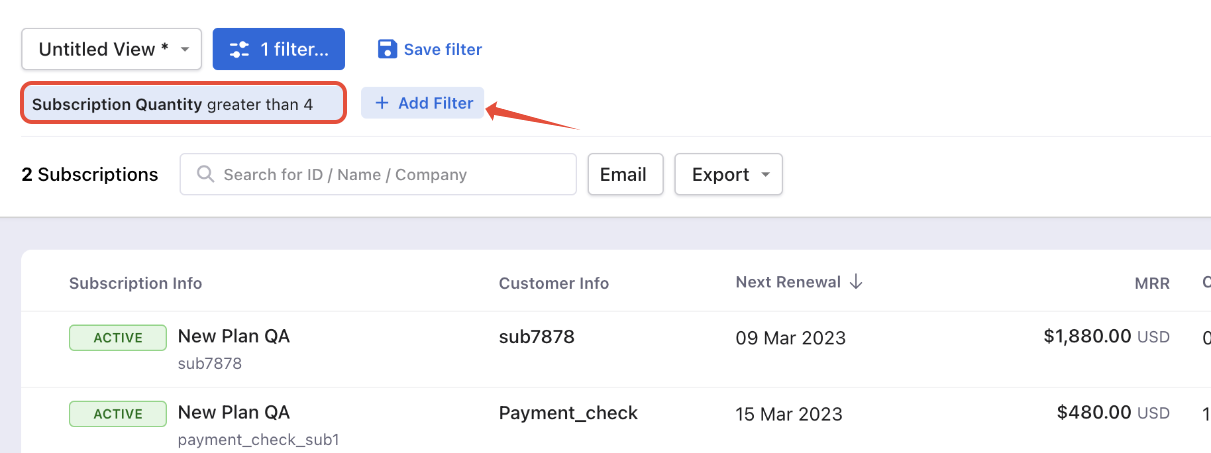Open customer sub7878
Image resolution: width=1211 pixels, height=453 pixels.
point(537,337)
